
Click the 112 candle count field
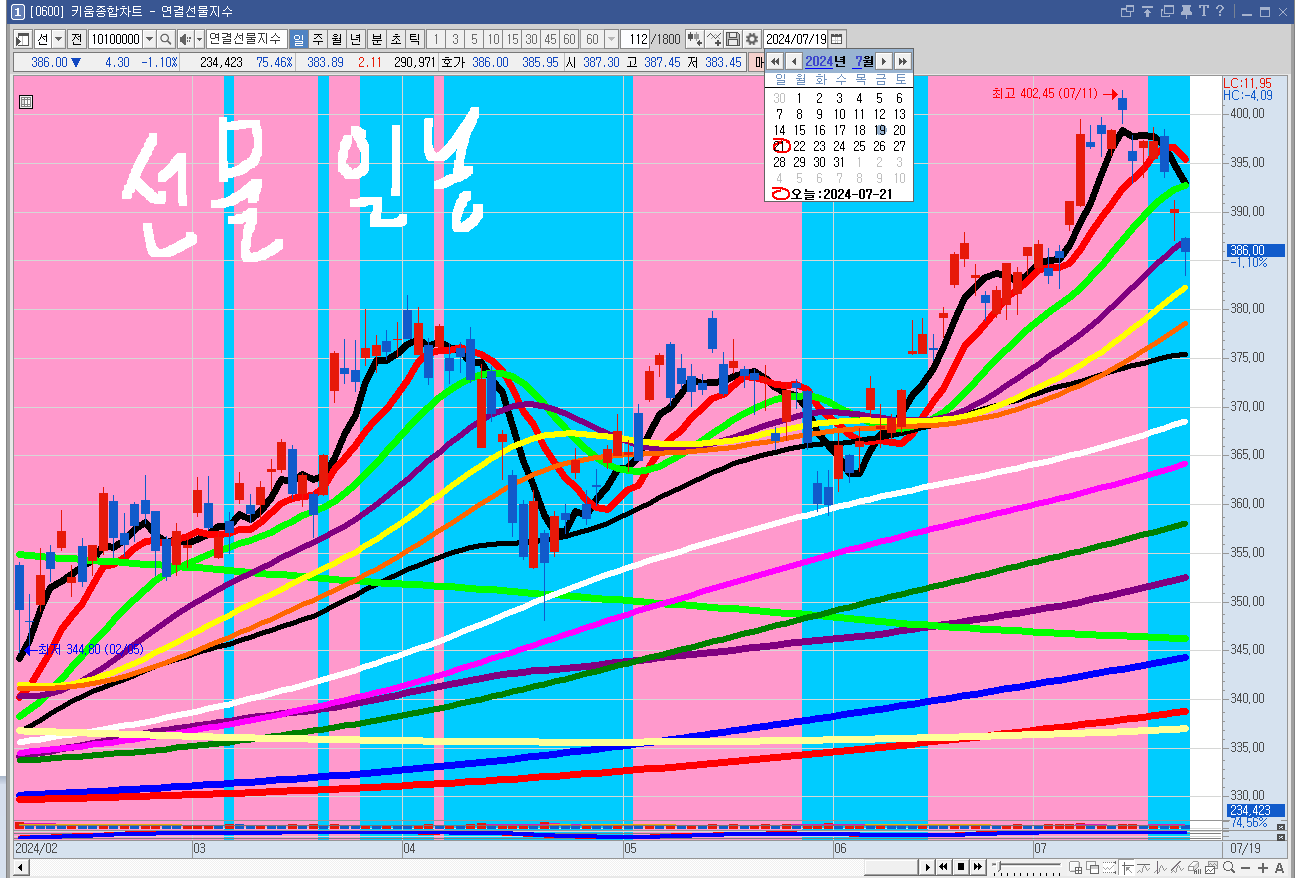tap(636, 39)
